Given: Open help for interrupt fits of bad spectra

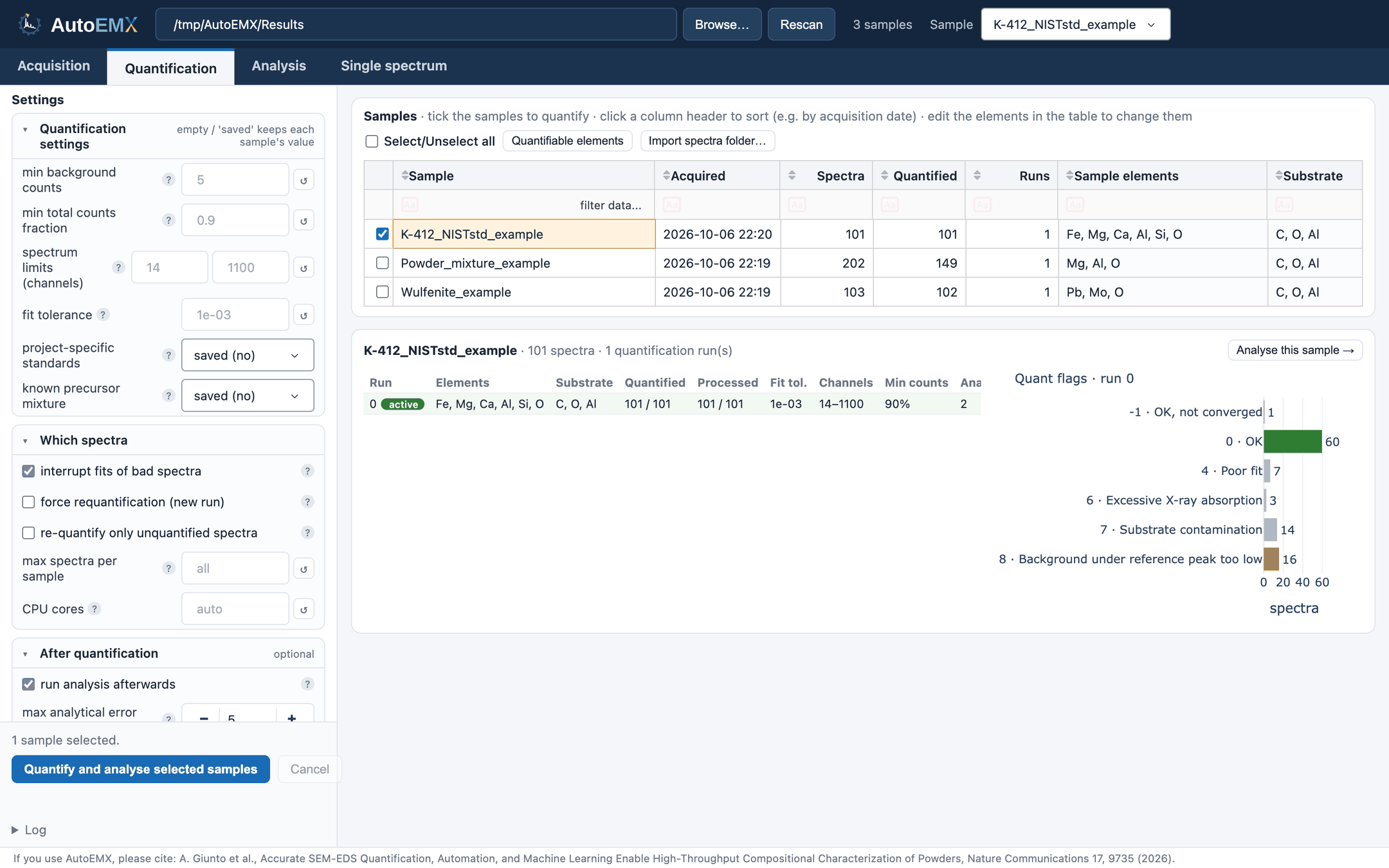Looking at the screenshot, I should [307, 471].
